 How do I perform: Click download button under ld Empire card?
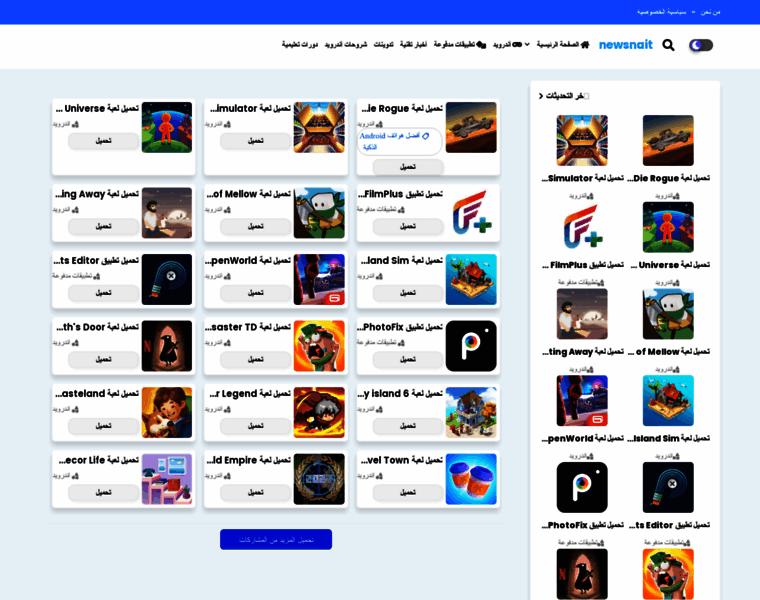point(255,492)
